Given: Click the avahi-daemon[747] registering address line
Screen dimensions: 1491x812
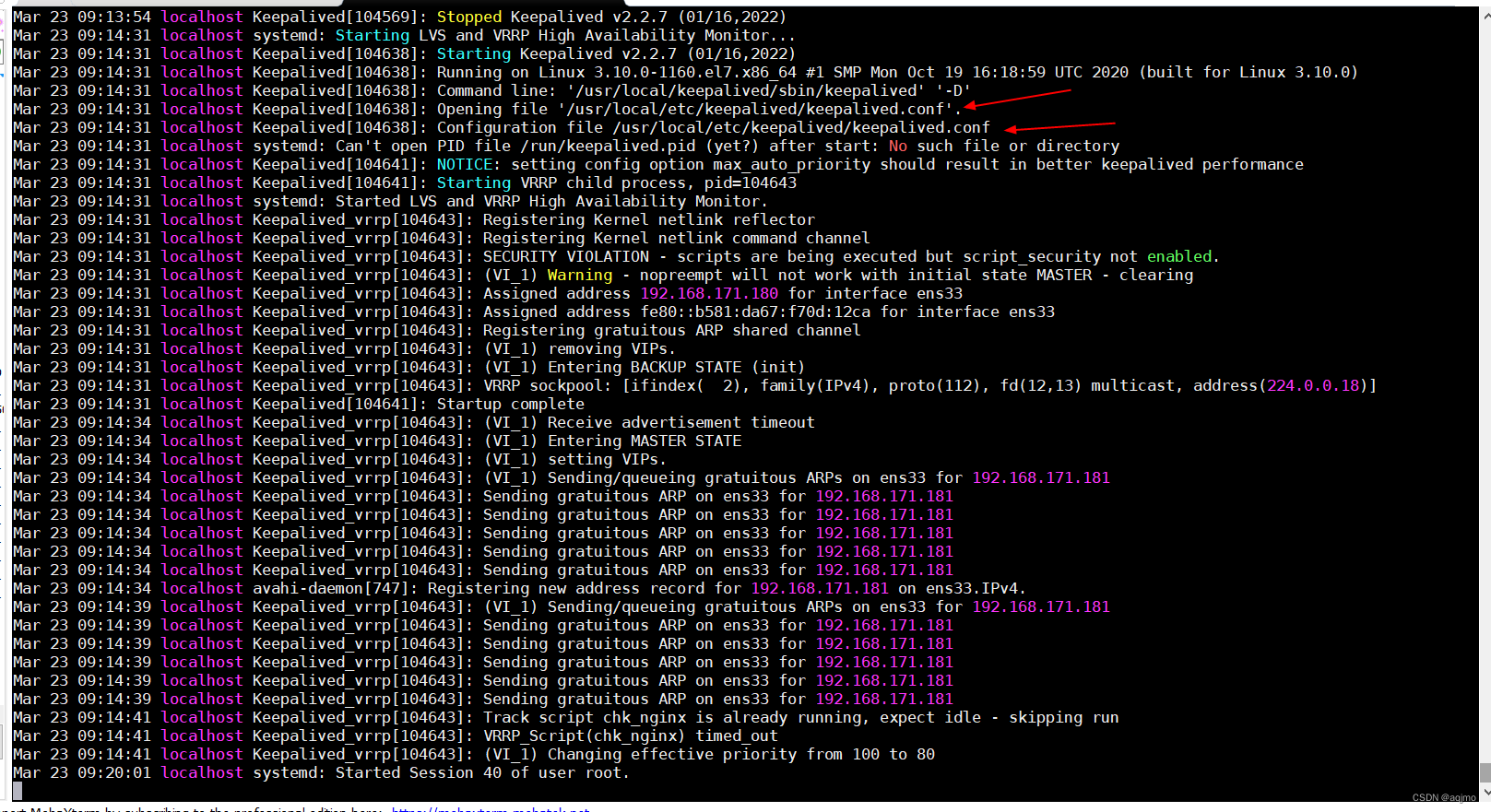Looking at the screenshot, I should (639, 588).
